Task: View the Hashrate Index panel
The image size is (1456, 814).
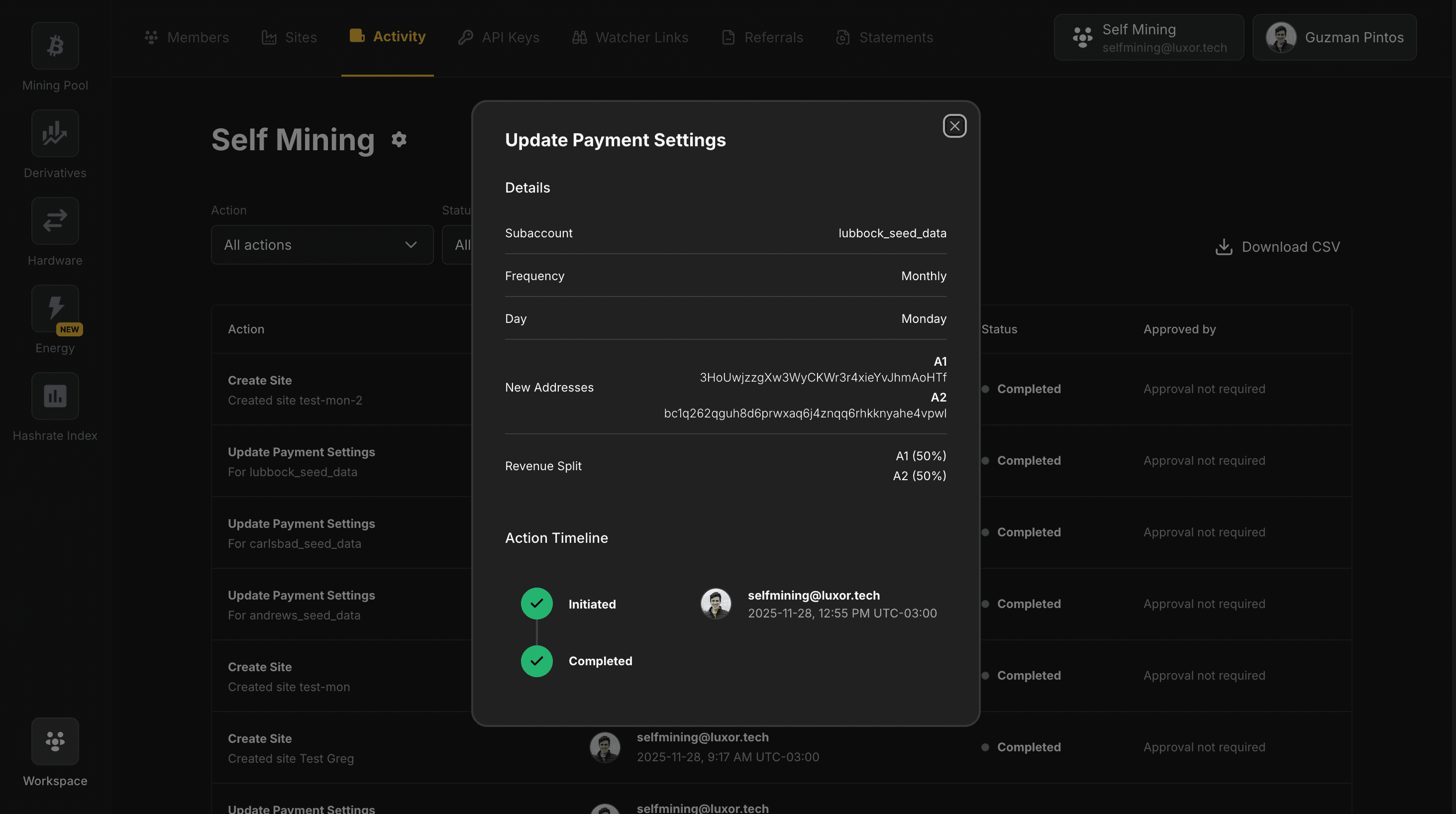Action: point(55,396)
